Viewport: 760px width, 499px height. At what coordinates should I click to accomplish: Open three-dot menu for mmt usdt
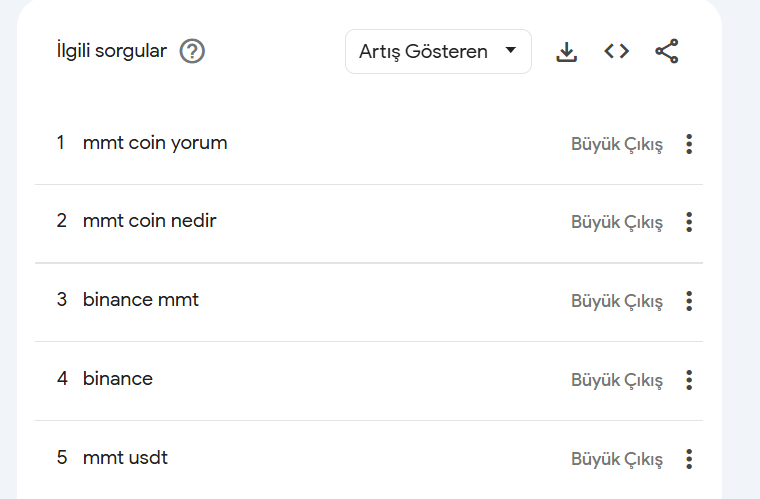click(x=689, y=459)
